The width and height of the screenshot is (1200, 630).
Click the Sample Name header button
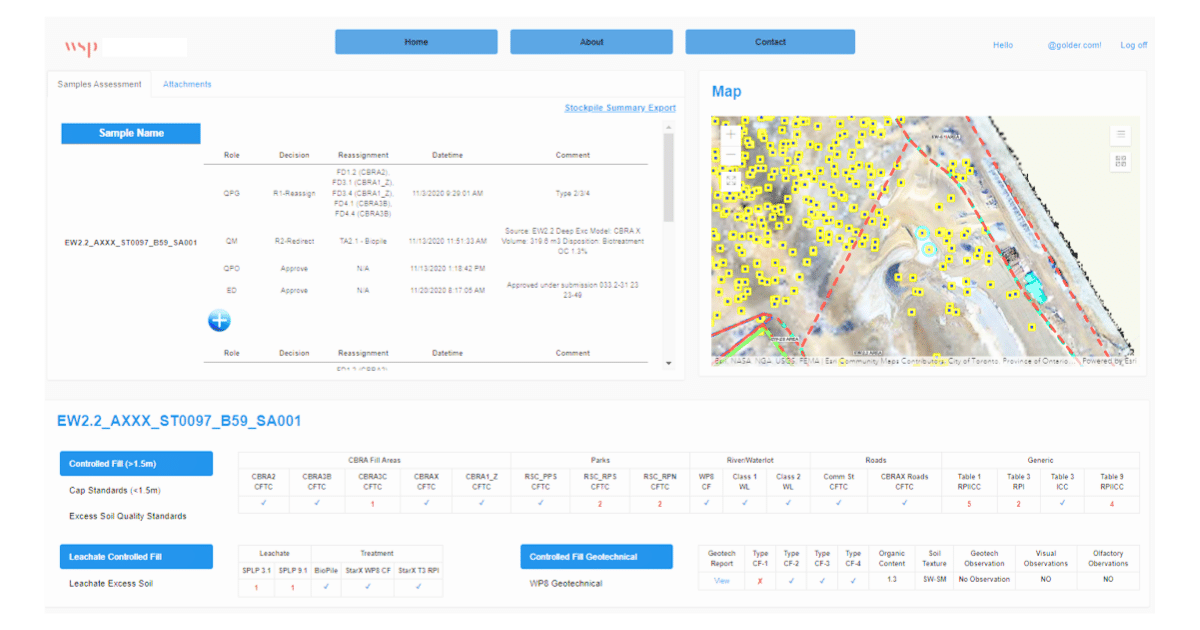[131, 133]
